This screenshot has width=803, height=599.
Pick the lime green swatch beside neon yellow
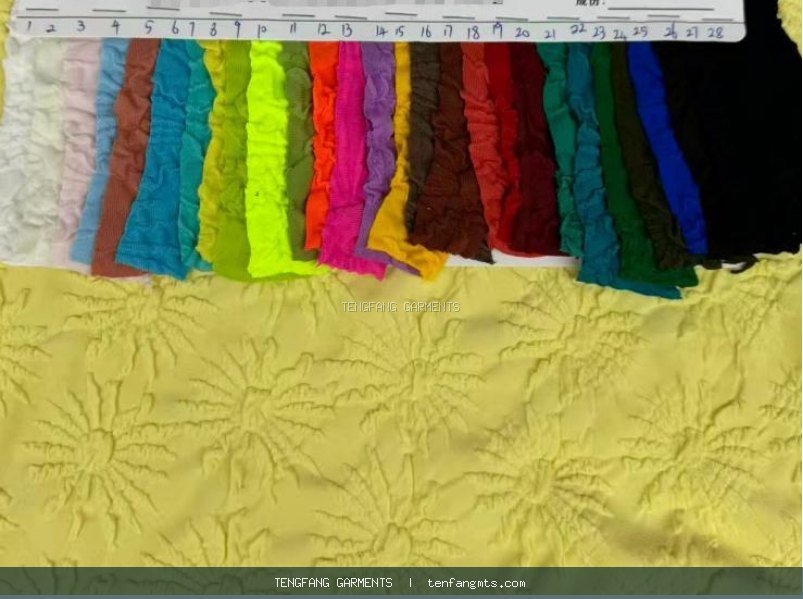point(233,164)
